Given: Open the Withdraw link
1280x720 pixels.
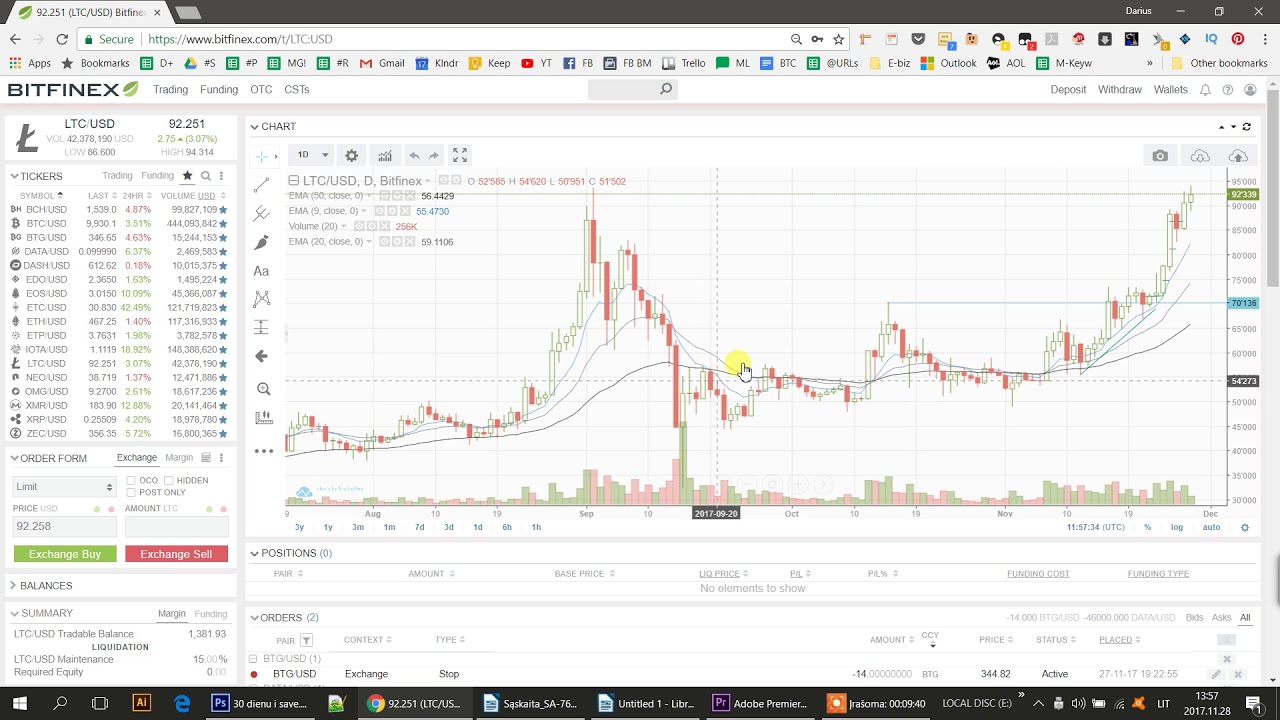Looking at the screenshot, I should 1120,90.
